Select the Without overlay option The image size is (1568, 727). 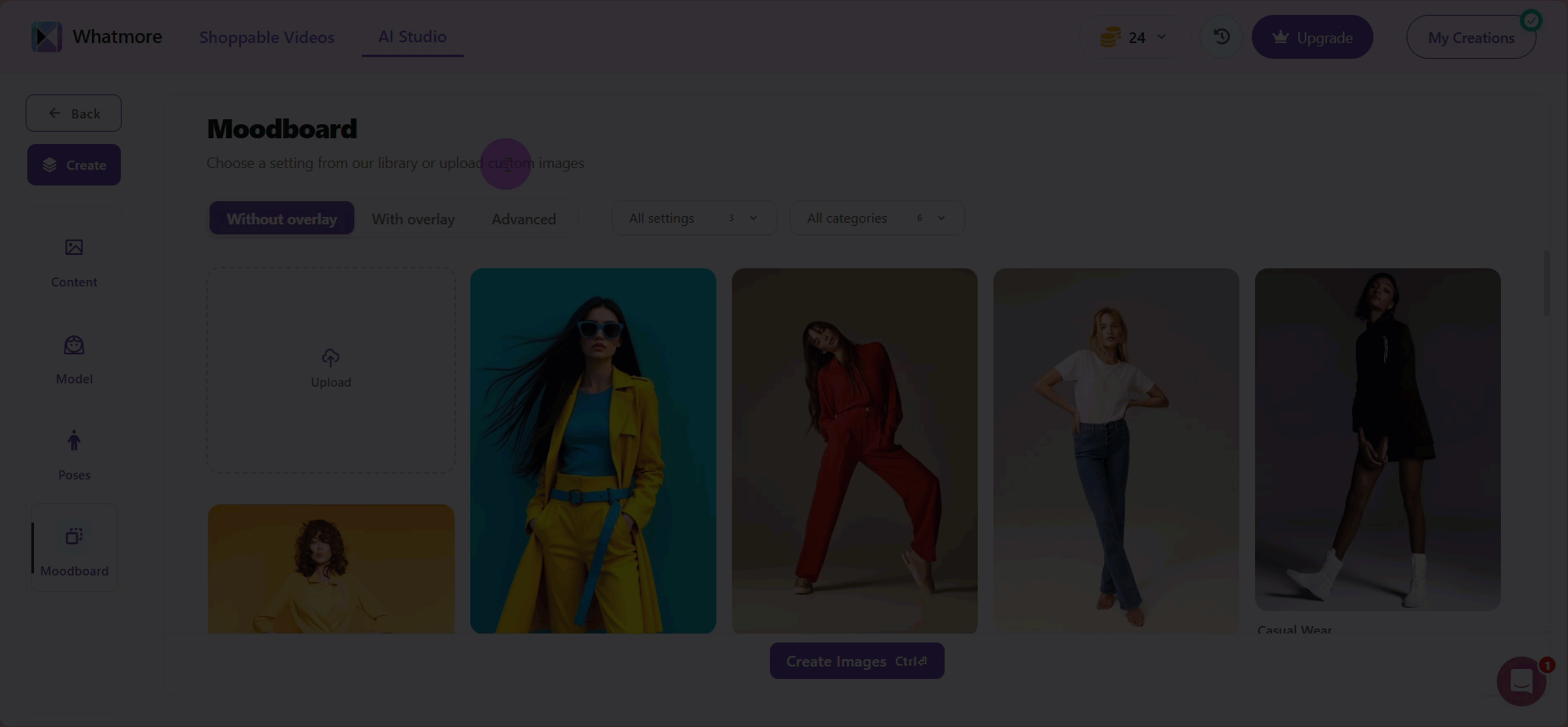pyautogui.click(x=281, y=219)
